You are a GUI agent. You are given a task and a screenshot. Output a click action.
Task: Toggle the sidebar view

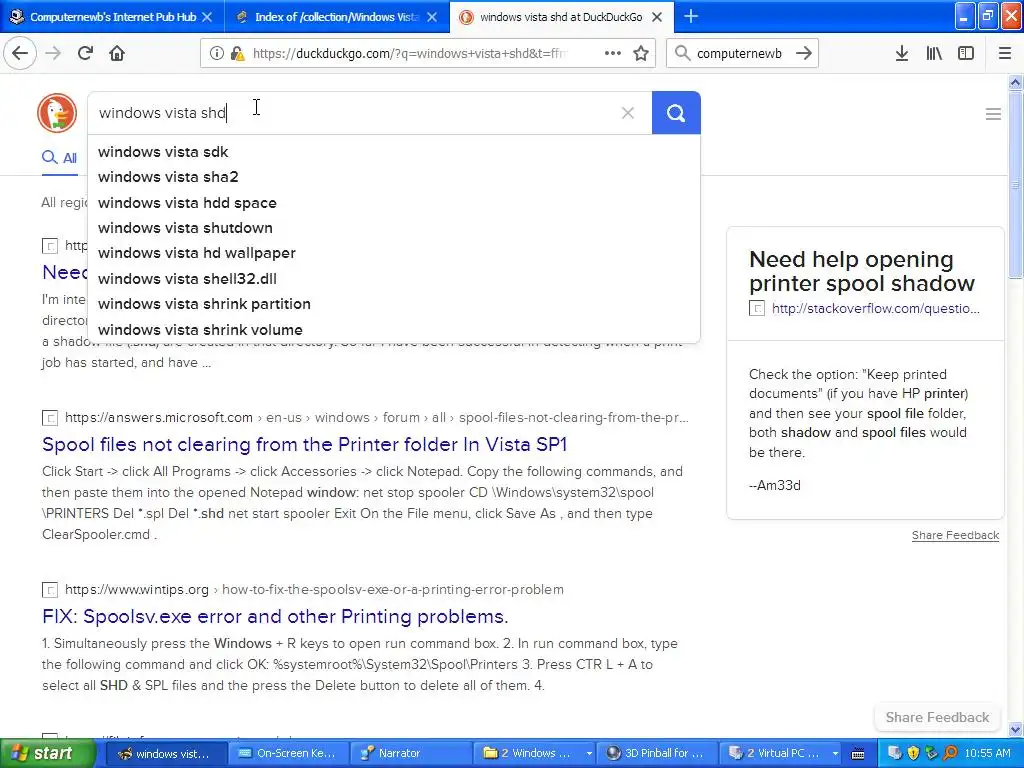966,53
